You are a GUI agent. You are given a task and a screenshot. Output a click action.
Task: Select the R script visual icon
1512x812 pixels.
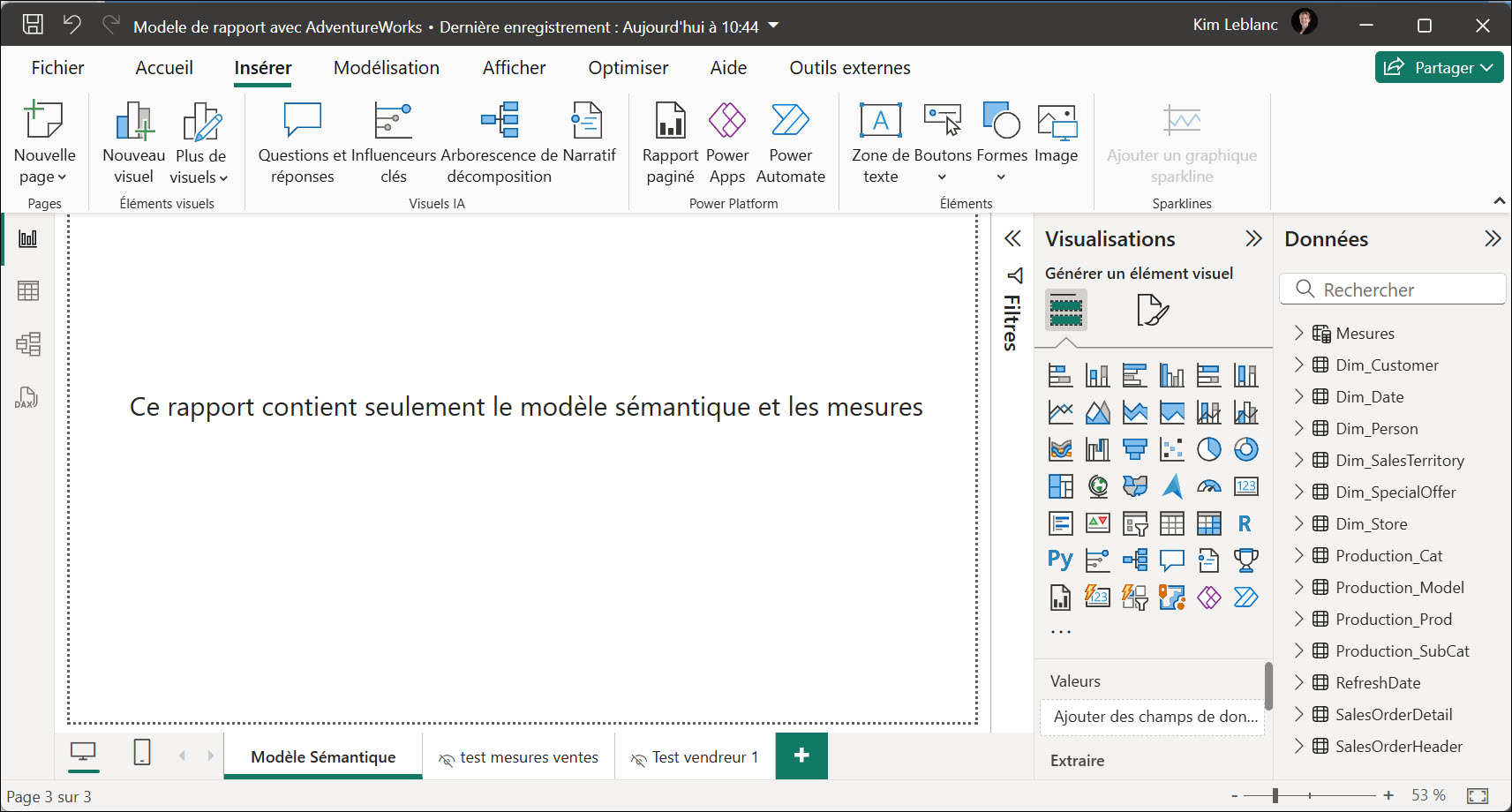click(x=1245, y=523)
